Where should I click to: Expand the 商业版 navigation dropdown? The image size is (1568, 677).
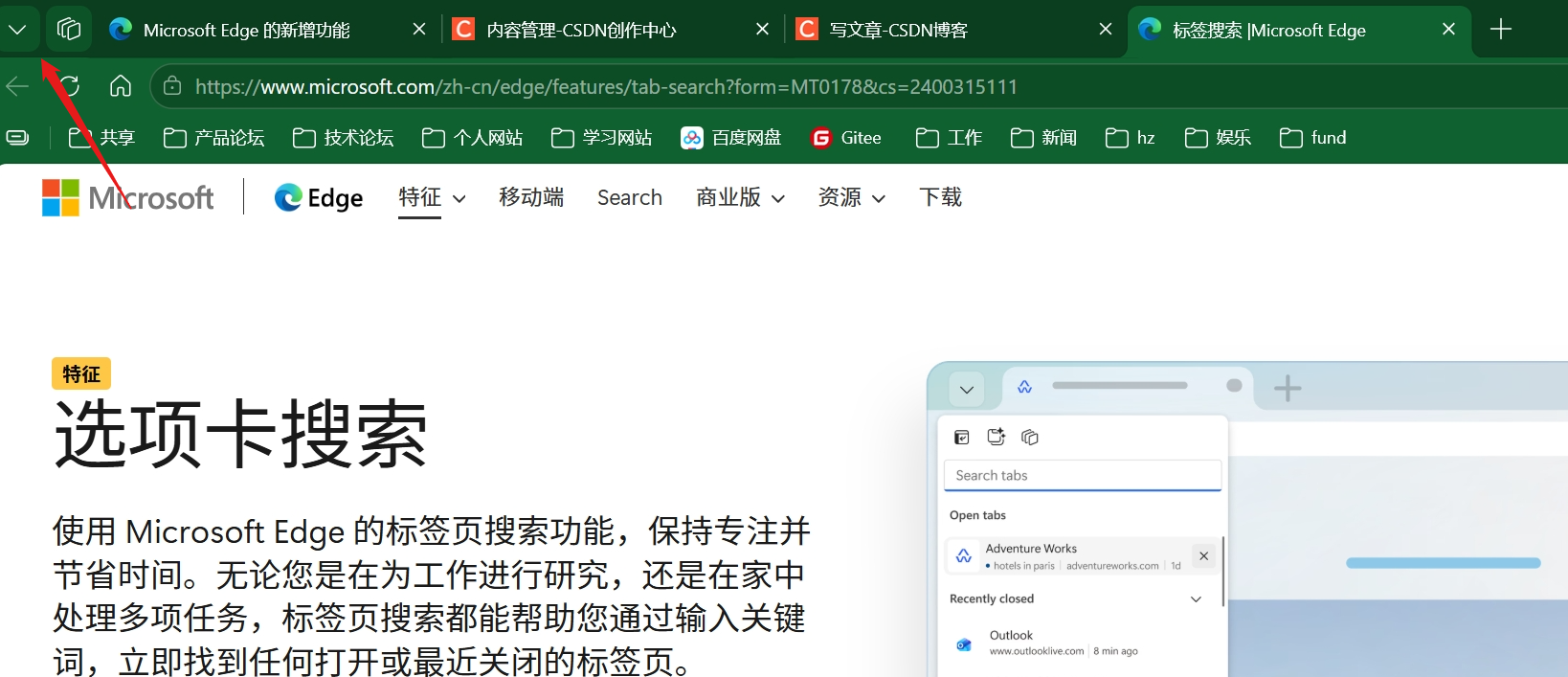(740, 197)
